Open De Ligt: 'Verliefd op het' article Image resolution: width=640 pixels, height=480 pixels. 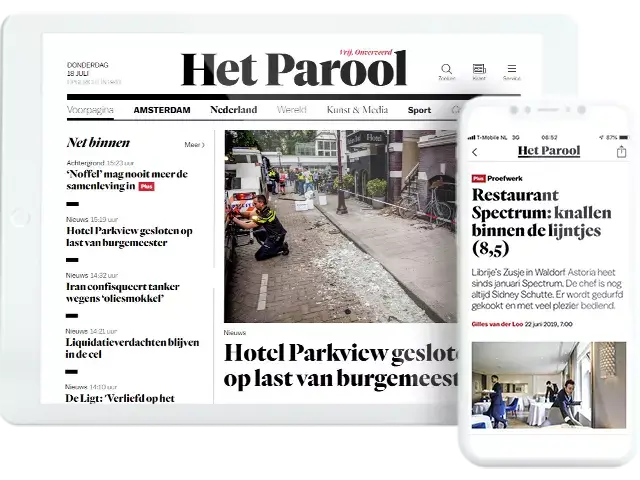click(x=120, y=398)
